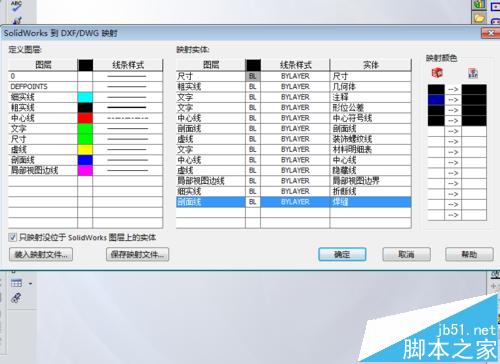Select the highlighted 焊缝 entity cell
Screen dimensions: 500x364
pos(371,202)
